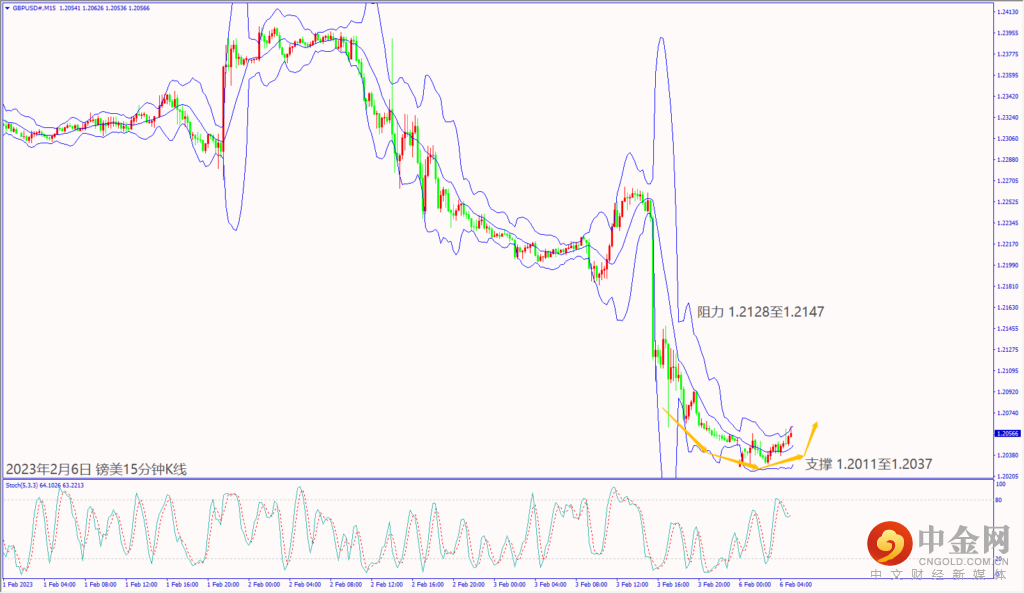Image resolution: width=1024 pixels, height=593 pixels.
Task: Select the resistance label 阻力 1.2128至1.2147
Action: (759, 312)
